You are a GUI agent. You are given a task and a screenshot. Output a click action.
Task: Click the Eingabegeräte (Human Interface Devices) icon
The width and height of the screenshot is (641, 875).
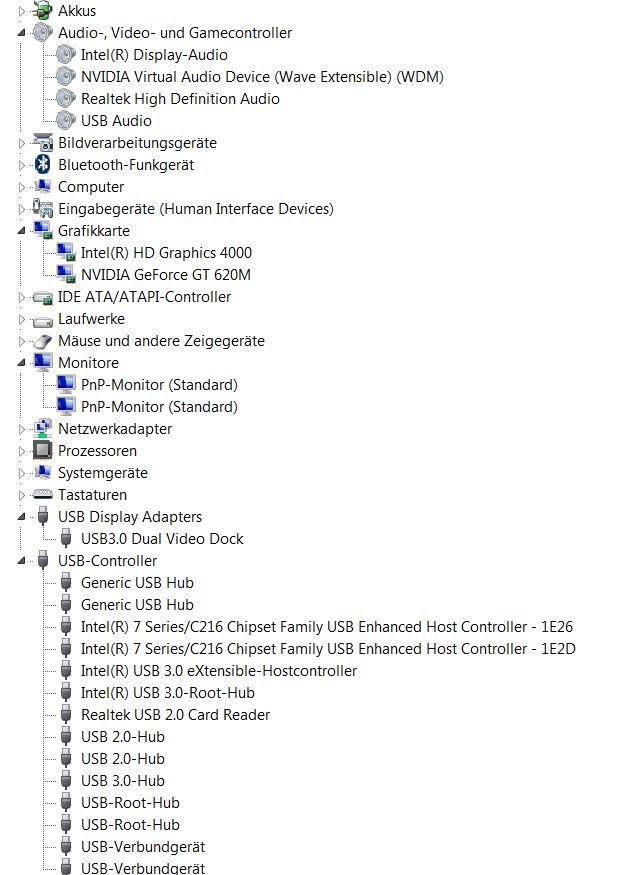coord(42,208)
